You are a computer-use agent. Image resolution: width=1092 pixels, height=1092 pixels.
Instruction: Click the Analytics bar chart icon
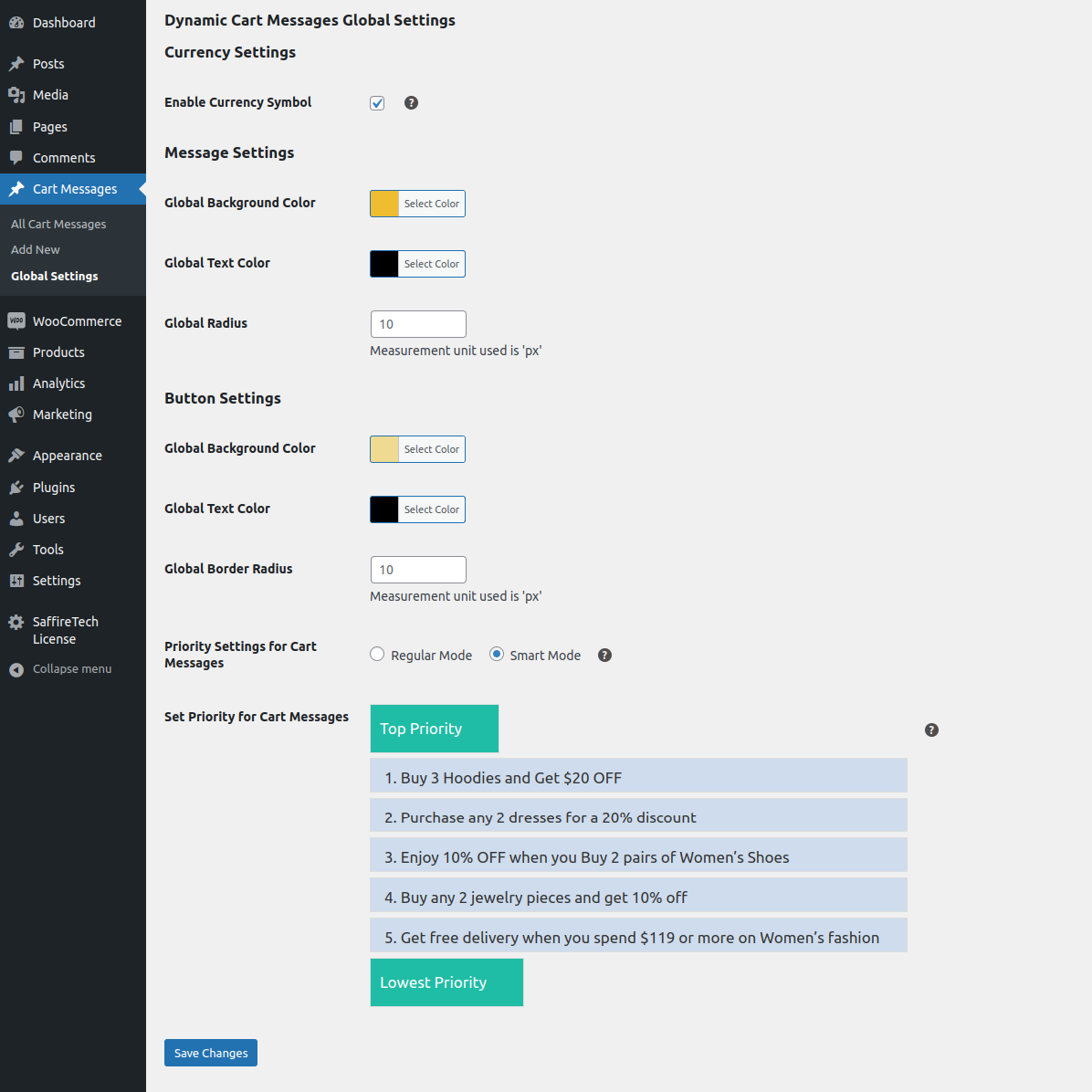click(16, 383)
